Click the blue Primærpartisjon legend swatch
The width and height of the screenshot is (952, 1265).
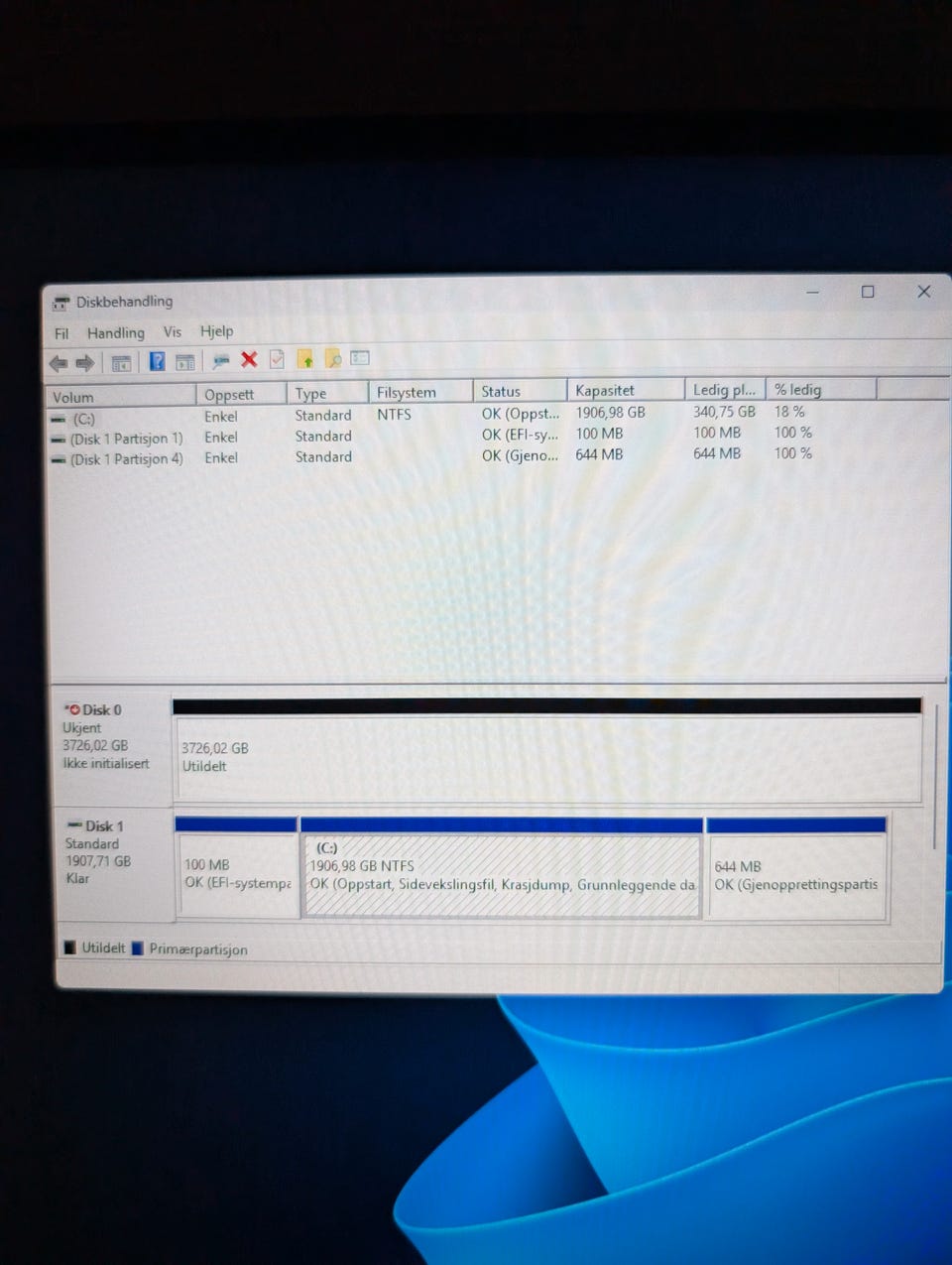point(138,949)
